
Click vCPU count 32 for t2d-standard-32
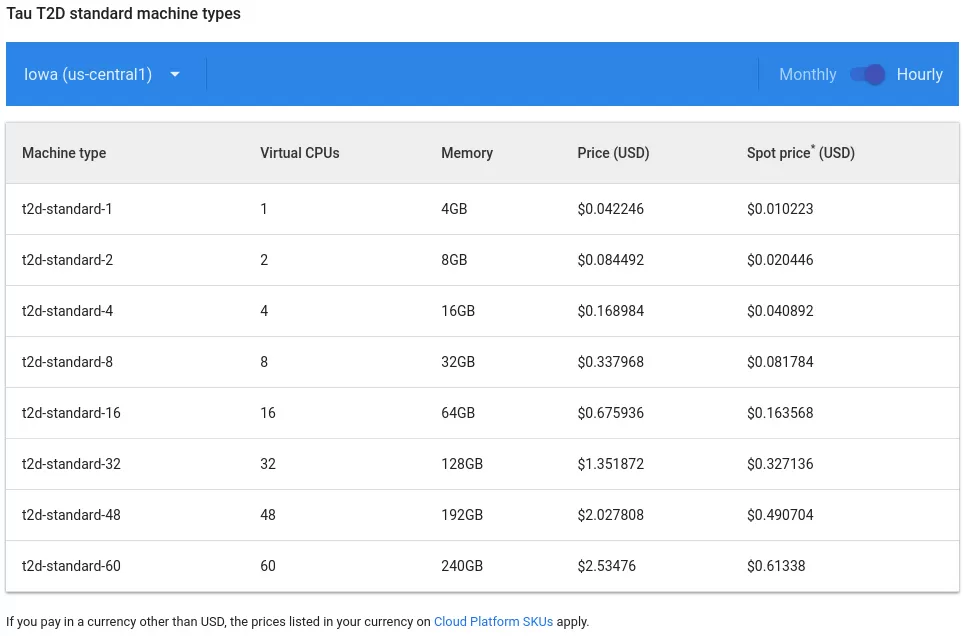click(267, 464)
